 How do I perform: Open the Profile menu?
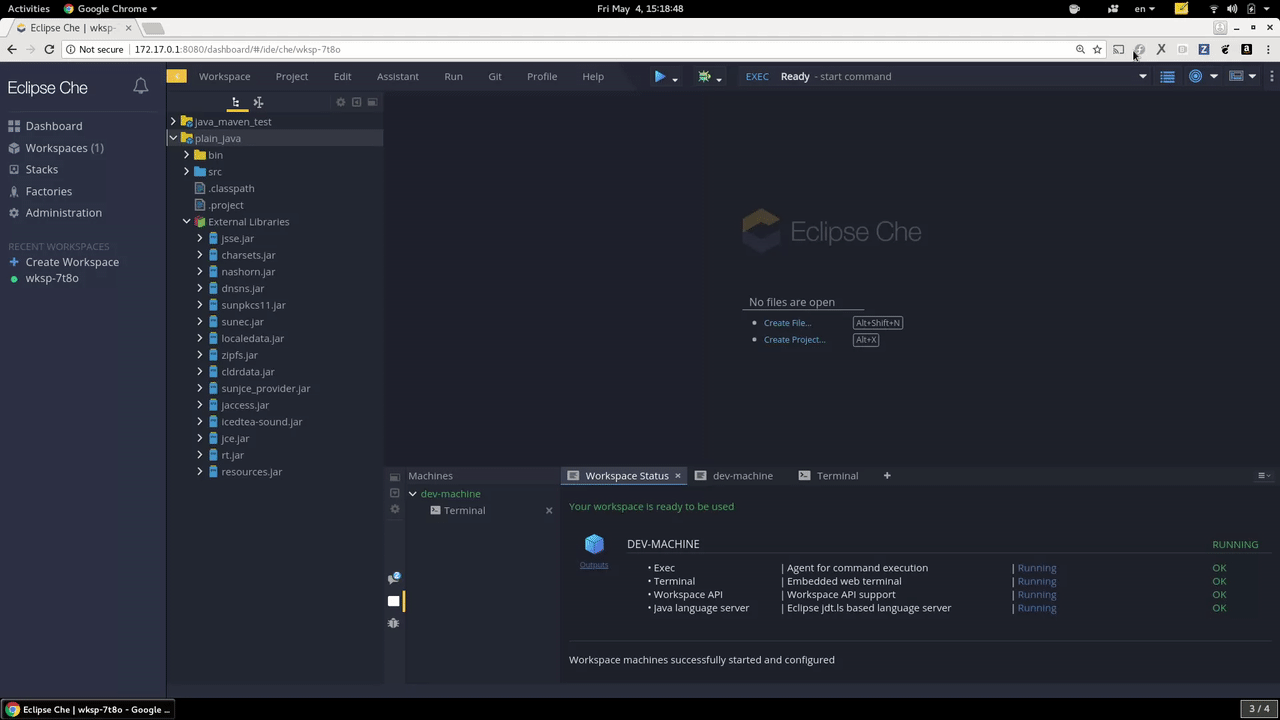point(542,76)
